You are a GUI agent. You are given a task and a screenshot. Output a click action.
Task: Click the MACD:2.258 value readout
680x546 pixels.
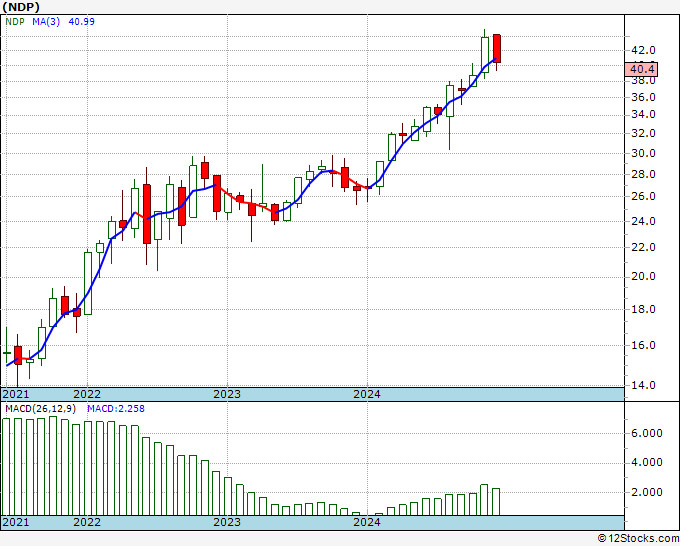[x=116, y=409]
